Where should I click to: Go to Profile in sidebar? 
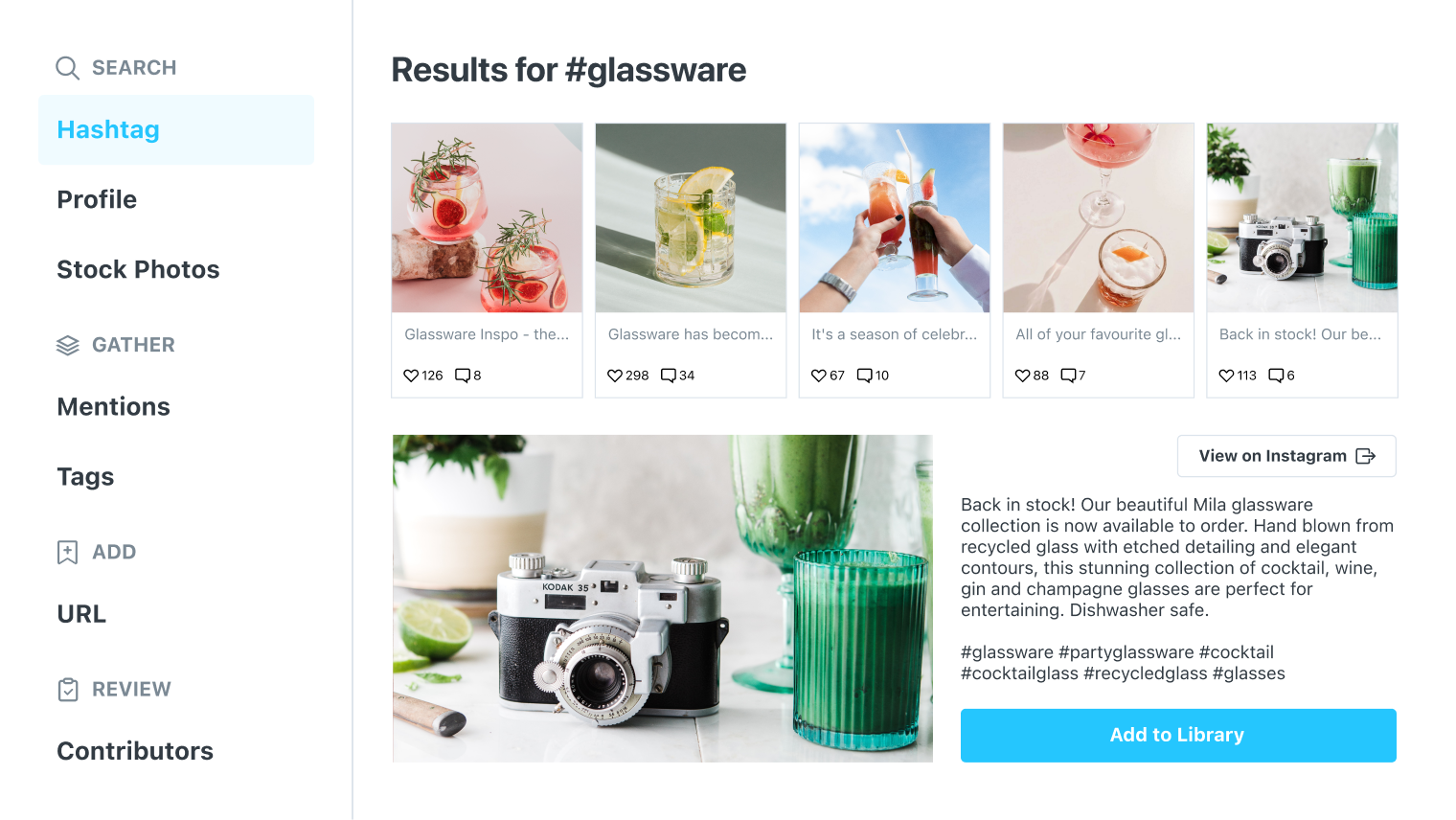97,199
